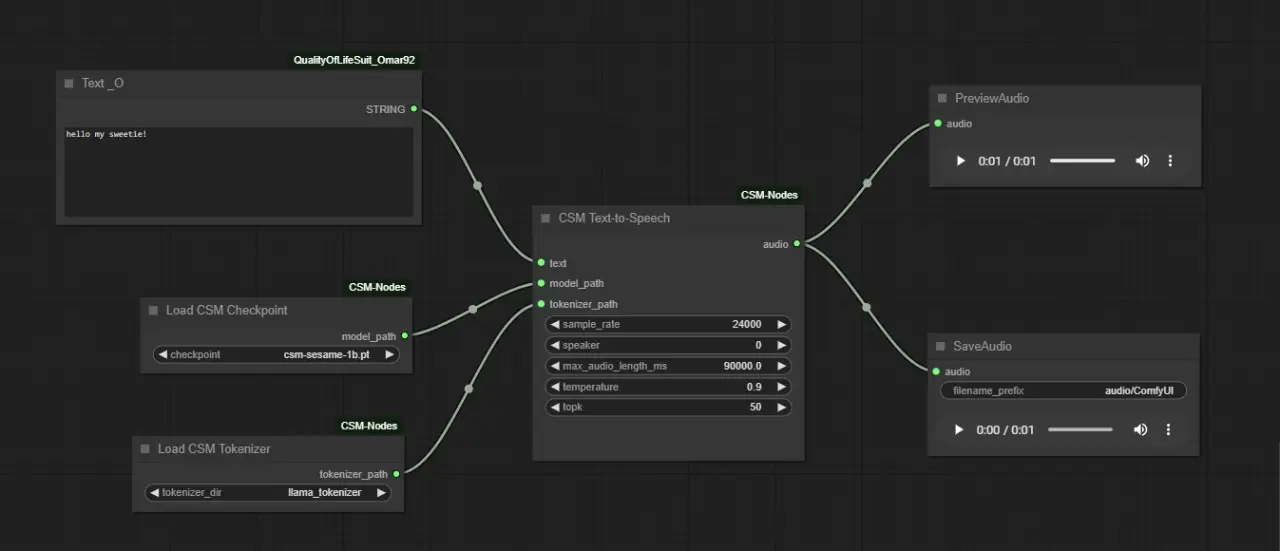
Task: Click the speaker value 0
Action: click(759, 346)
